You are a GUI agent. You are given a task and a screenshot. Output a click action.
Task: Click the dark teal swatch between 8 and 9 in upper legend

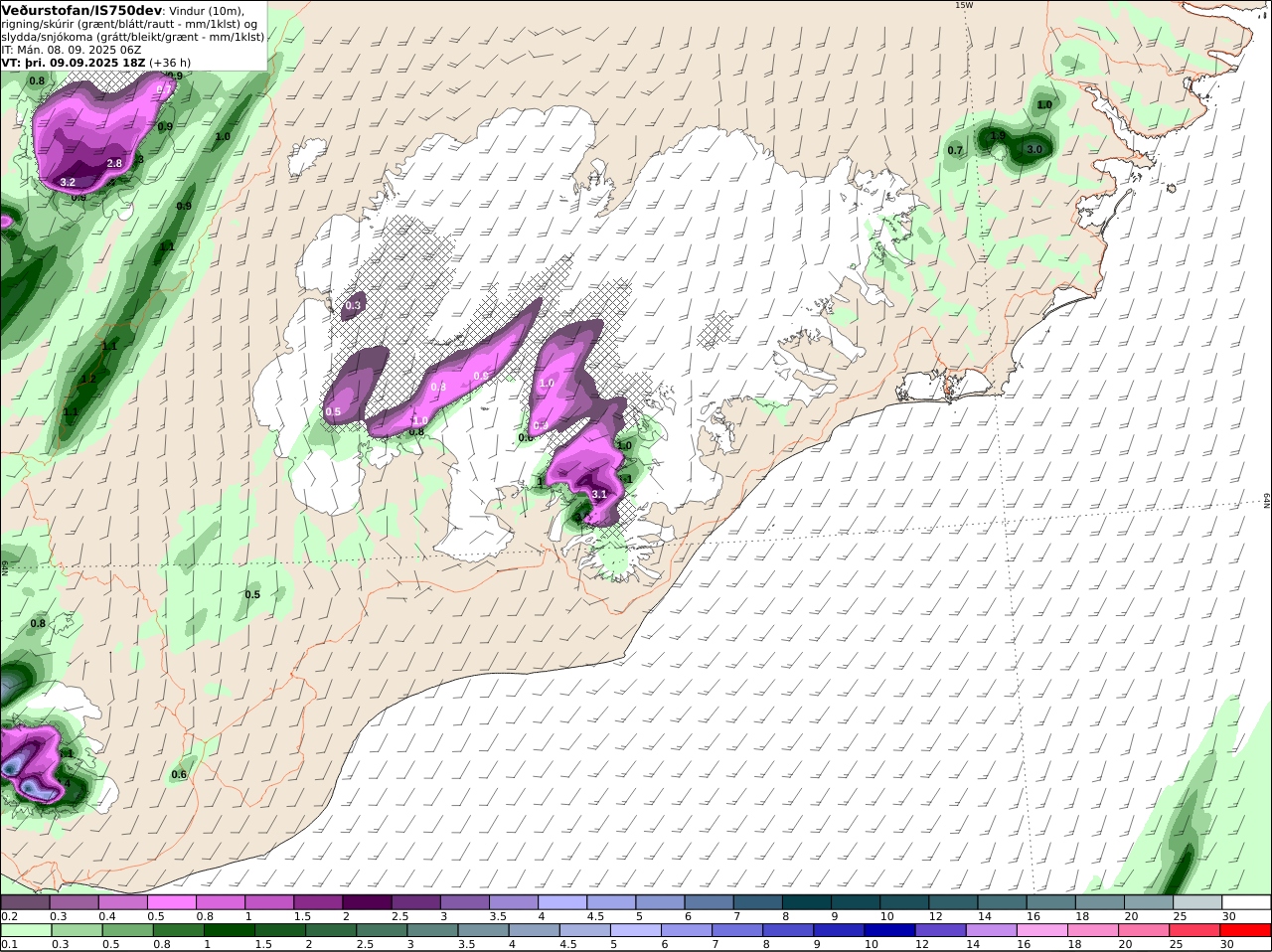pos(807,902)
